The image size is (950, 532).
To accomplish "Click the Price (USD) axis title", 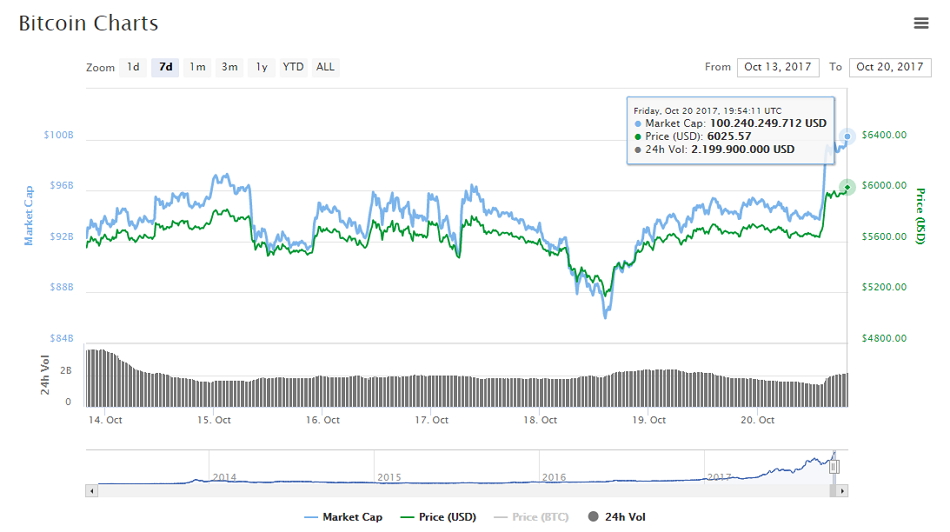I will (x=920, y=216).
